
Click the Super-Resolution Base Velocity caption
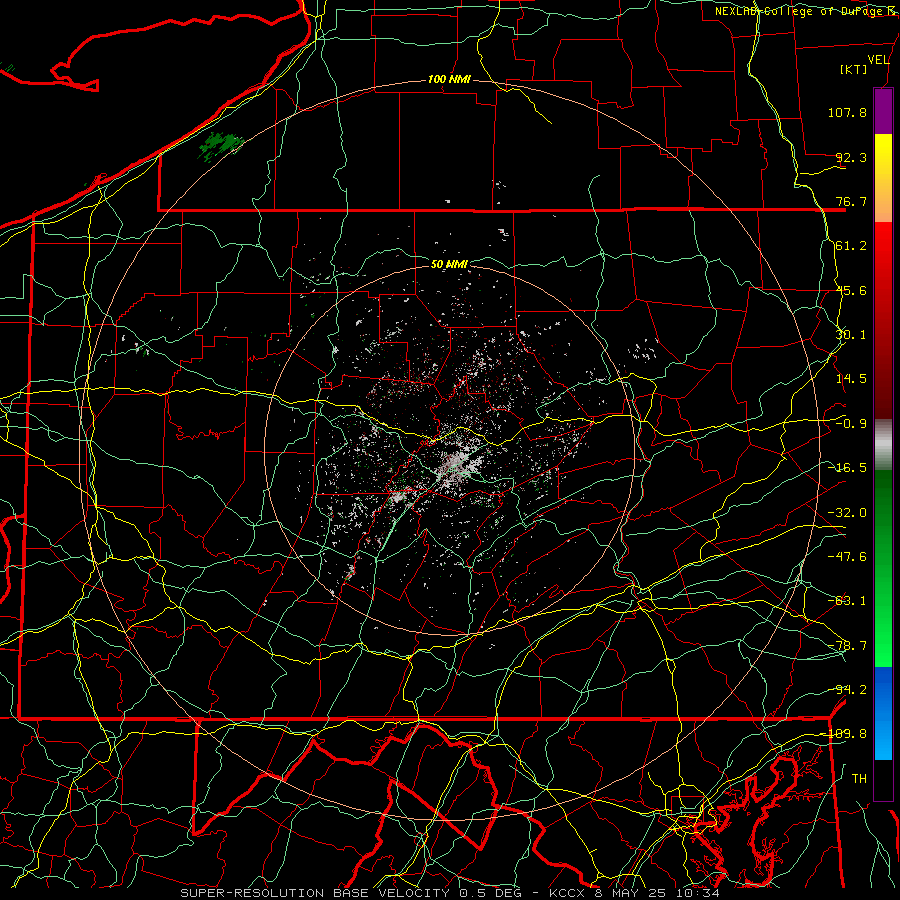pos(449,893)
